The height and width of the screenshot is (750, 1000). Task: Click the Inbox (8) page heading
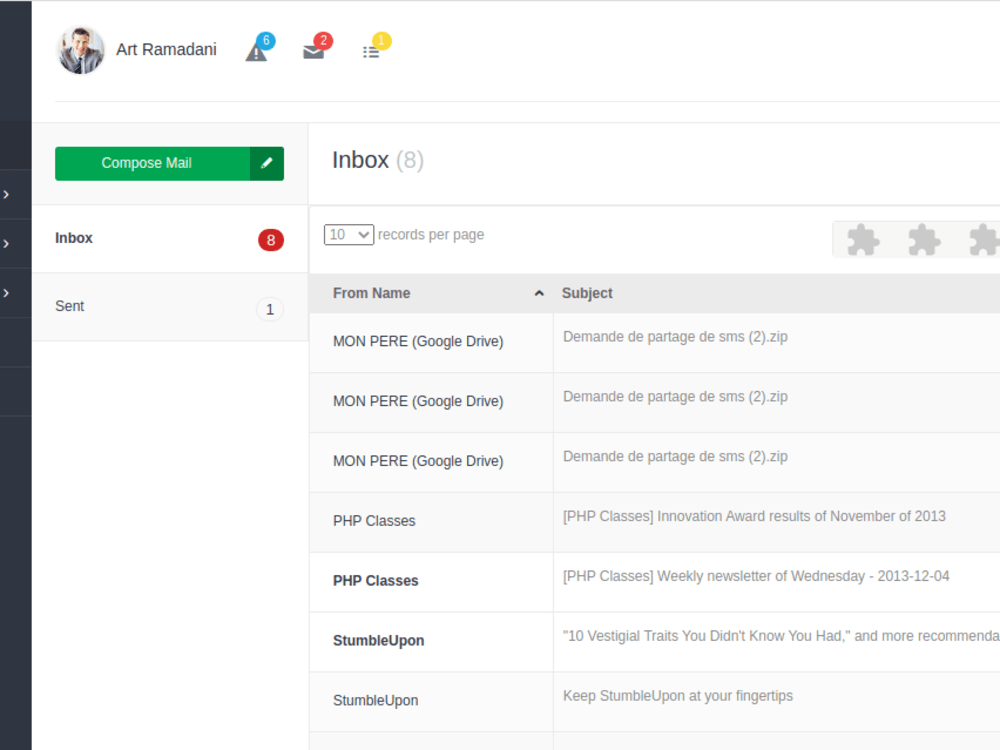[x=378, y=160]
